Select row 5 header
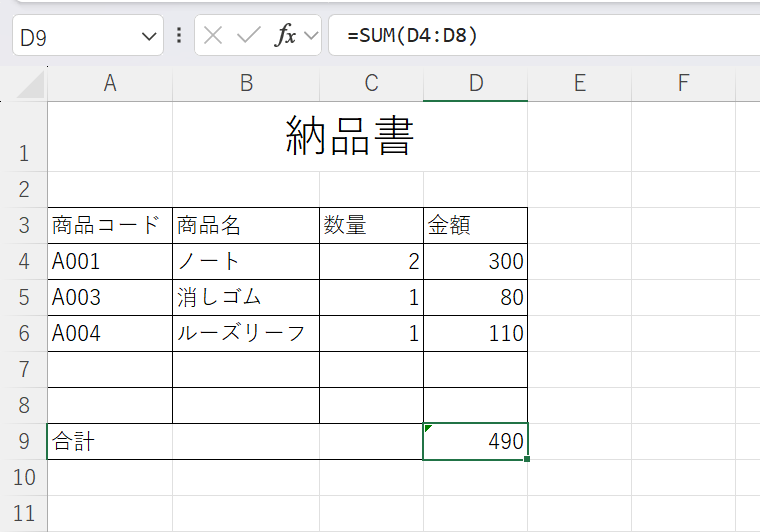Viewport: 760px width, 532px height. coord(24,297)
